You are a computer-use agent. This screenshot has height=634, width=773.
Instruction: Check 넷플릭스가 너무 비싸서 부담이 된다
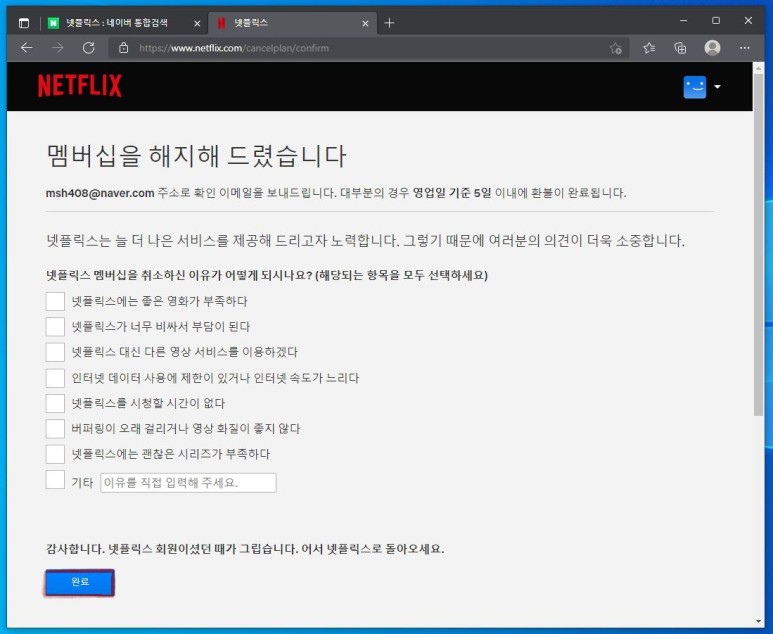[x=55, y=327]
